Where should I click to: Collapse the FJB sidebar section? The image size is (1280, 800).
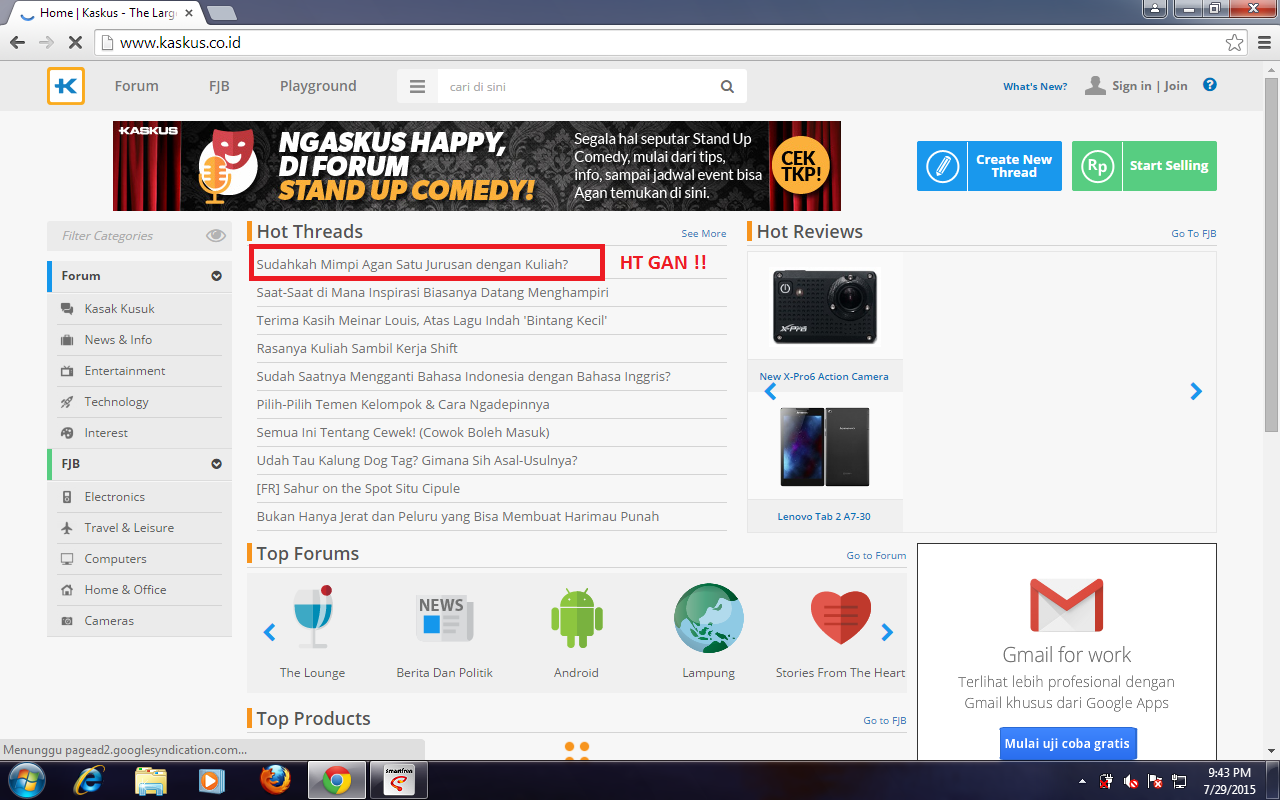[216, 464]
